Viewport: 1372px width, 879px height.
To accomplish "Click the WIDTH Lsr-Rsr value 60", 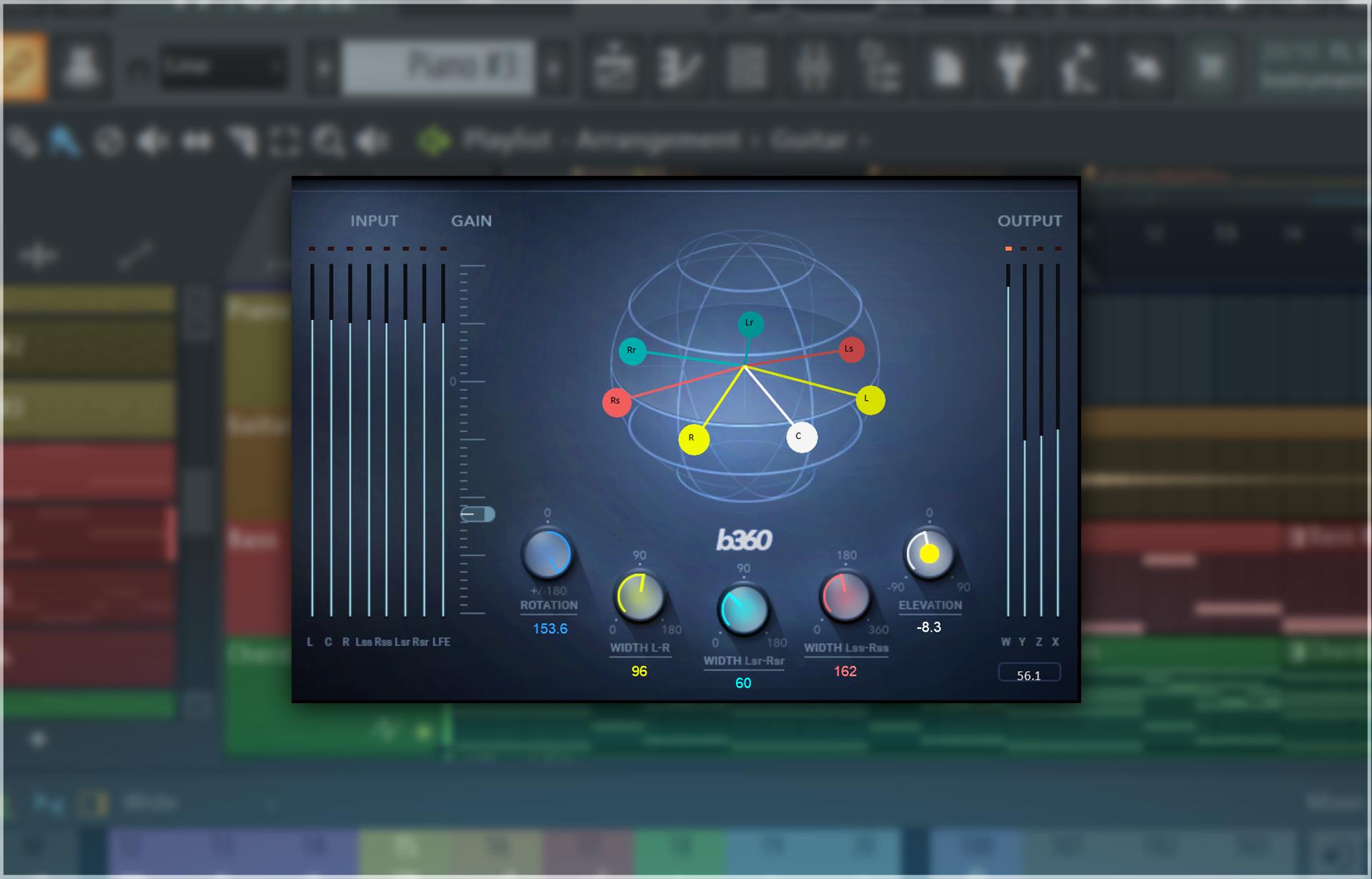I will pos(743,683).
